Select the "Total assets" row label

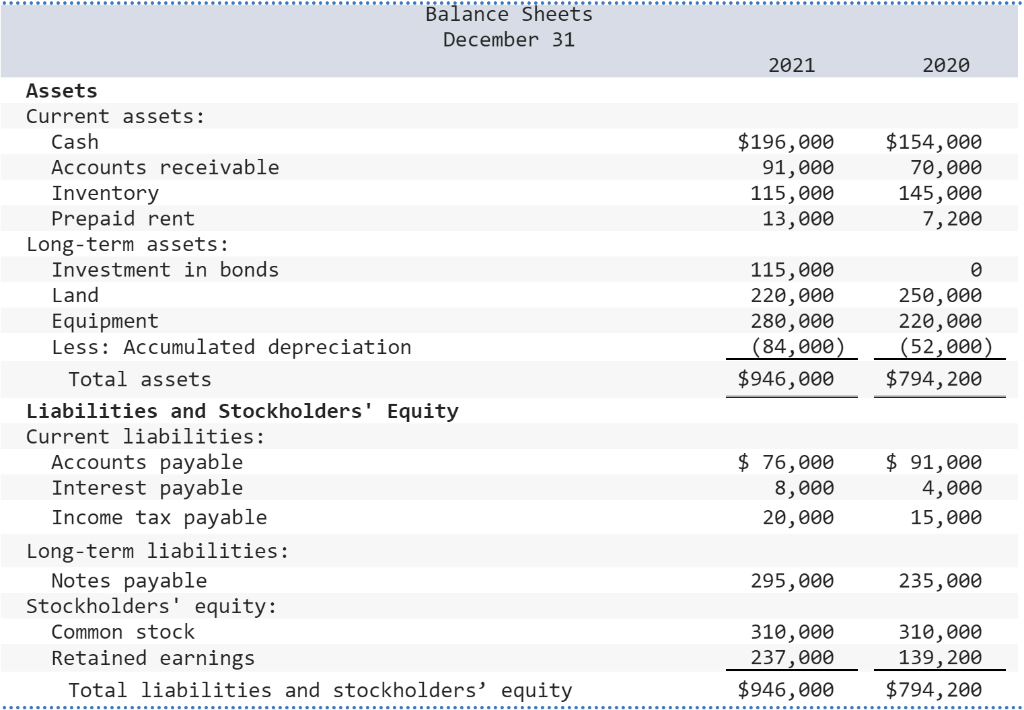[140, 379]
